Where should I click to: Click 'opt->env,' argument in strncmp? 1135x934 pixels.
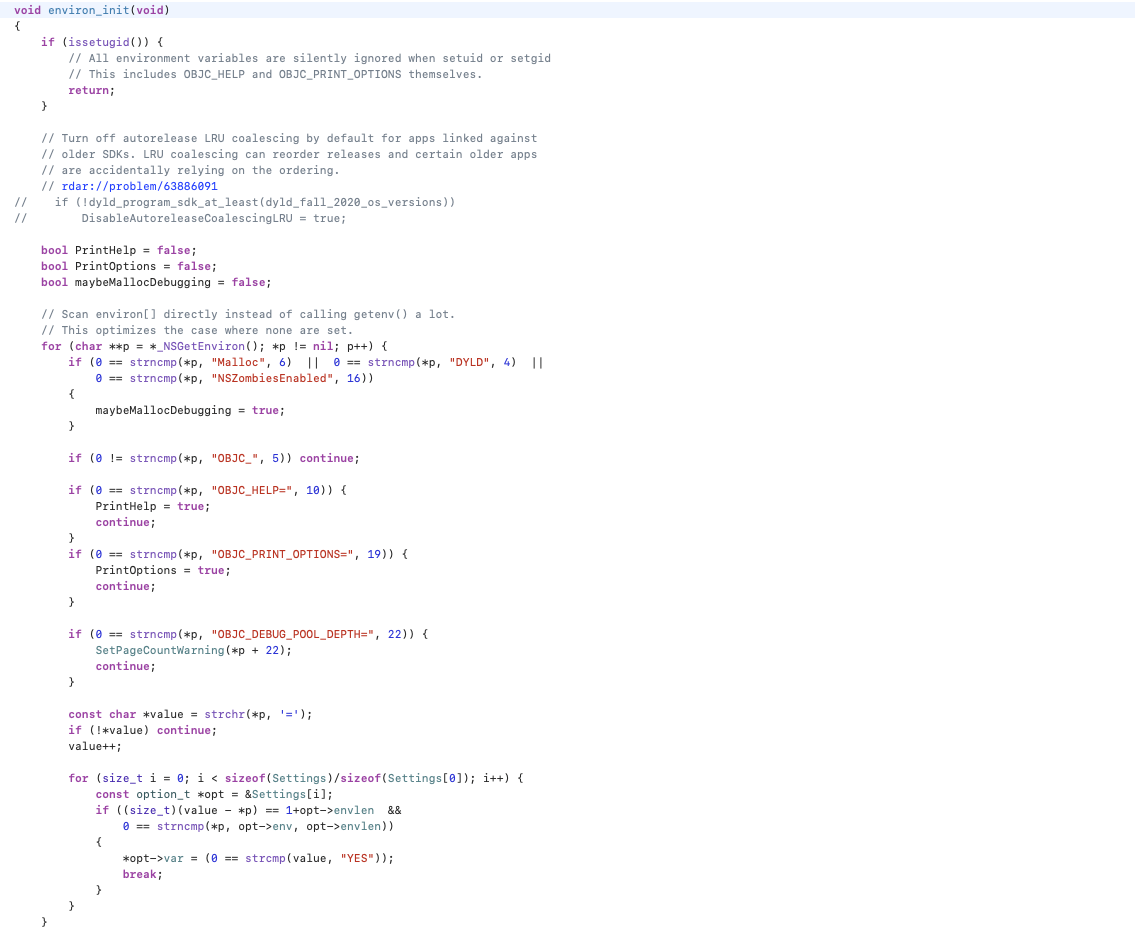(x=269, y=826)
